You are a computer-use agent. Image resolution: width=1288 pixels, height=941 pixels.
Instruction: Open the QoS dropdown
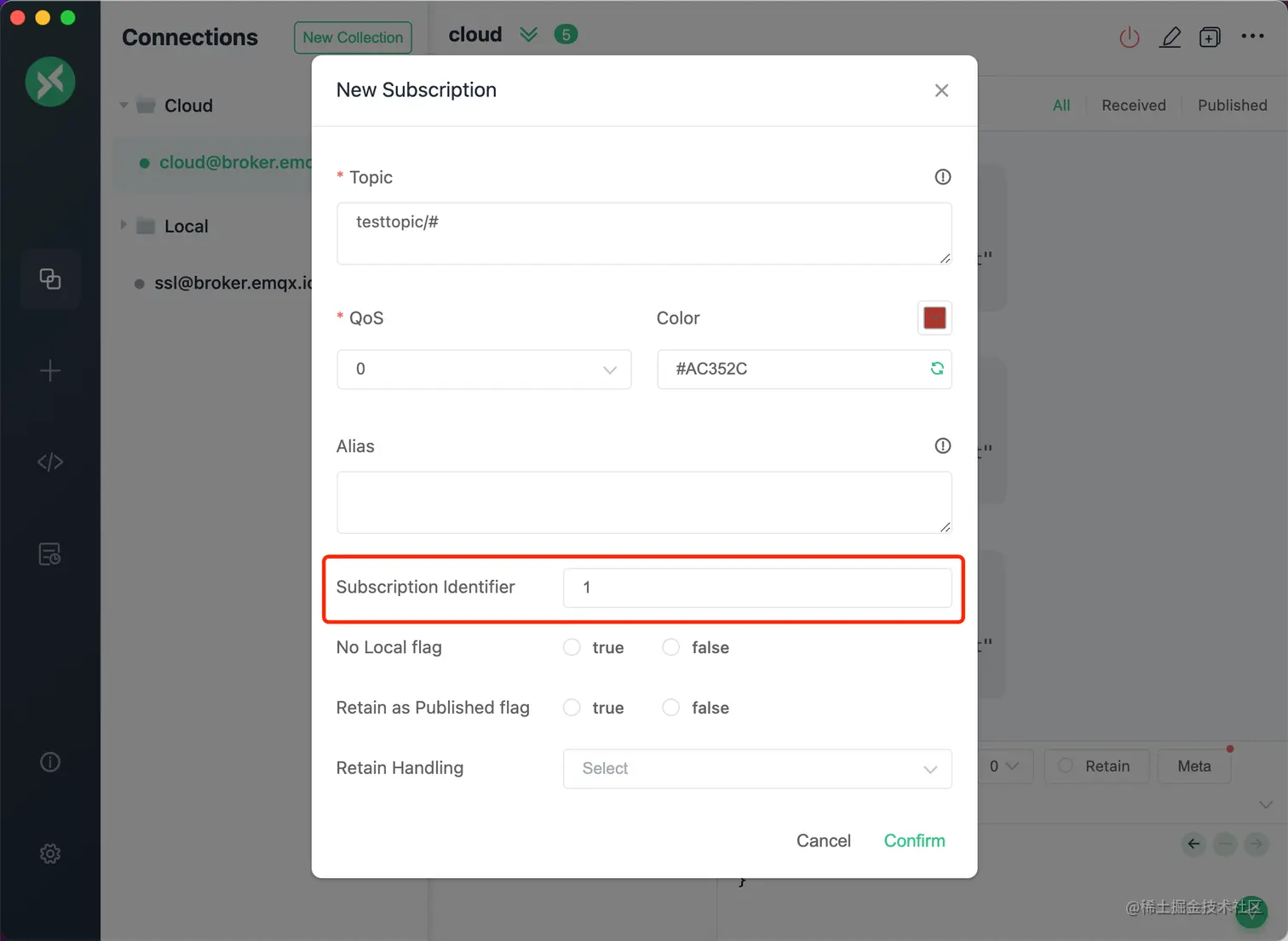(483, 370)
